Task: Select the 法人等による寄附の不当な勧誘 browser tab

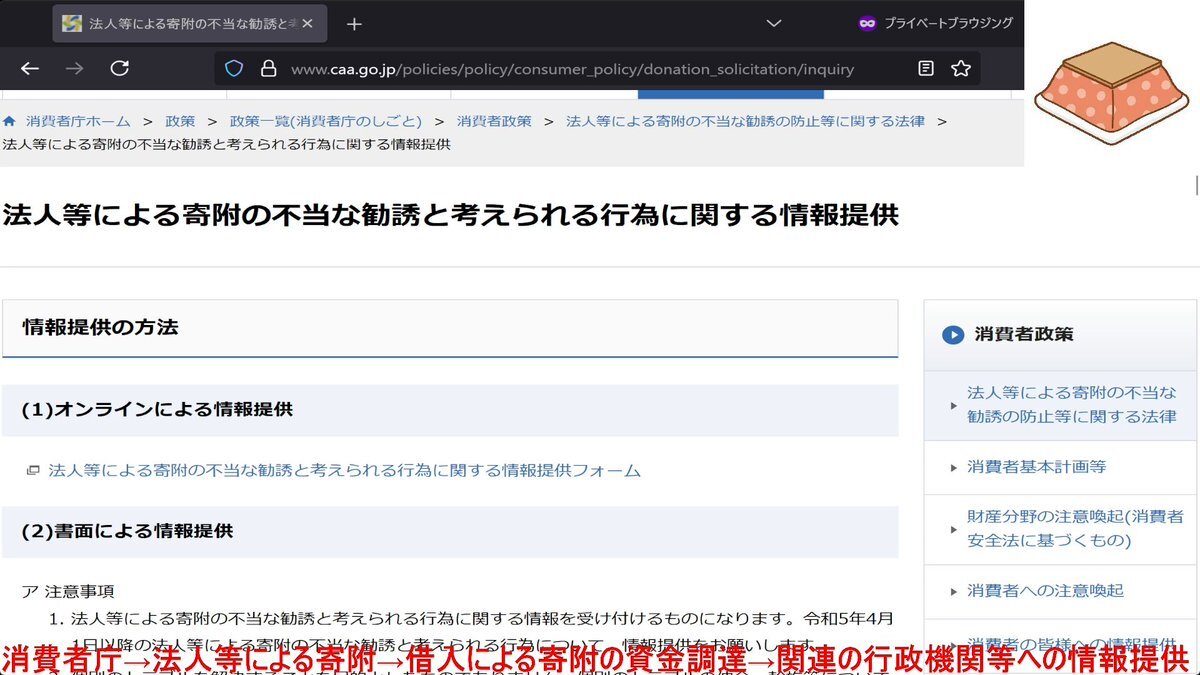Action: (x=190, y=23)
